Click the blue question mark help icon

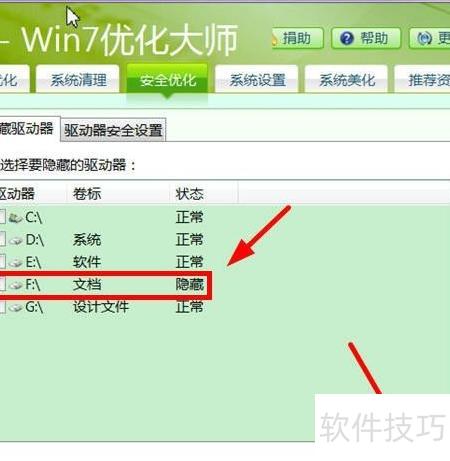tap(347, 38)
